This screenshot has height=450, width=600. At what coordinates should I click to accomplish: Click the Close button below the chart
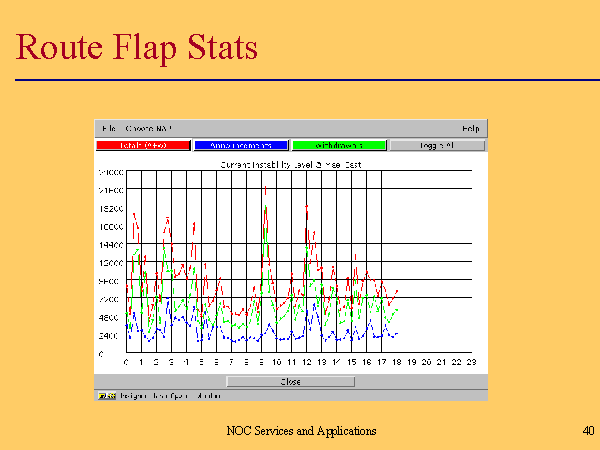coord(290,381)
